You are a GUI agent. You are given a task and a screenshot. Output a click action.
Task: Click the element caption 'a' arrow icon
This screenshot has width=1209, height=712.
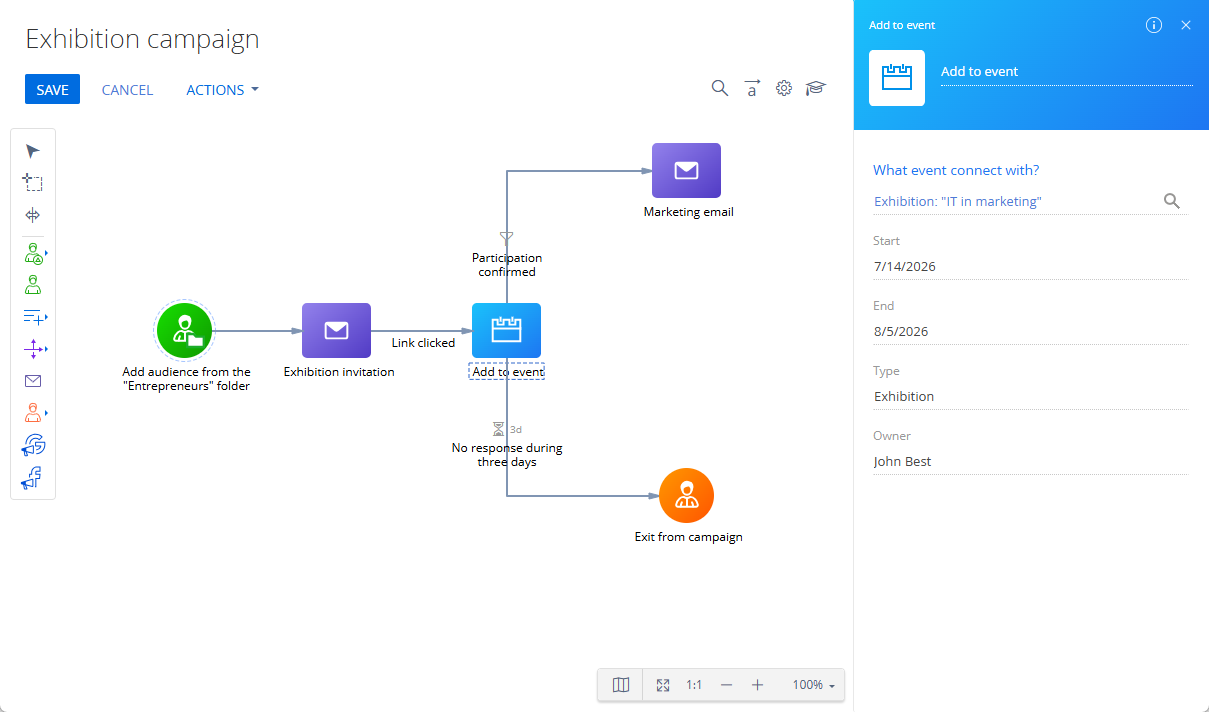pos(752,88)
